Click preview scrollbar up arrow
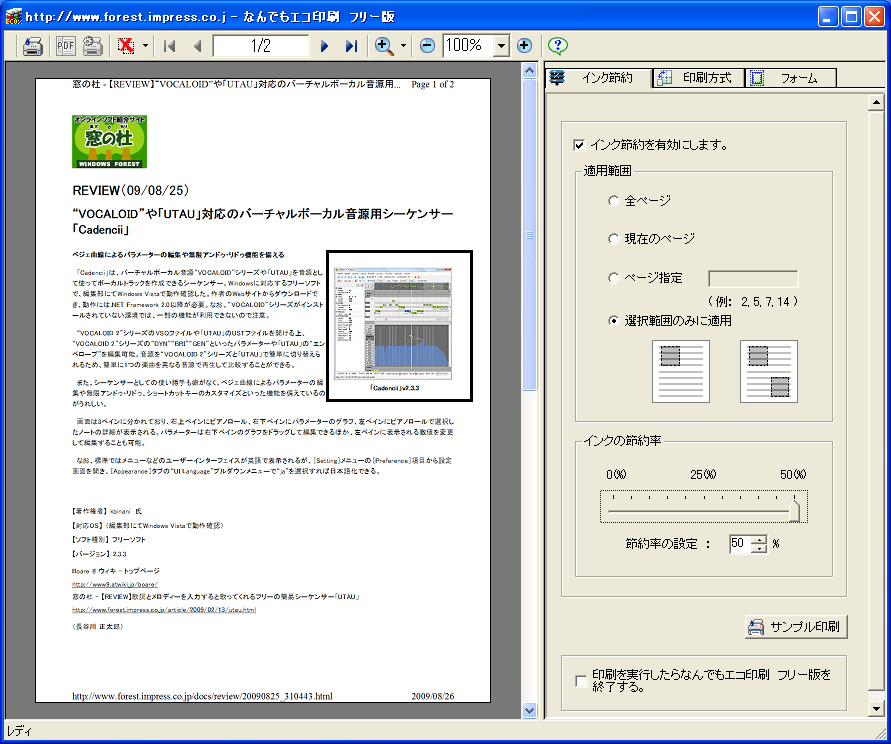The image size is (891, 744). pos(530,70)
